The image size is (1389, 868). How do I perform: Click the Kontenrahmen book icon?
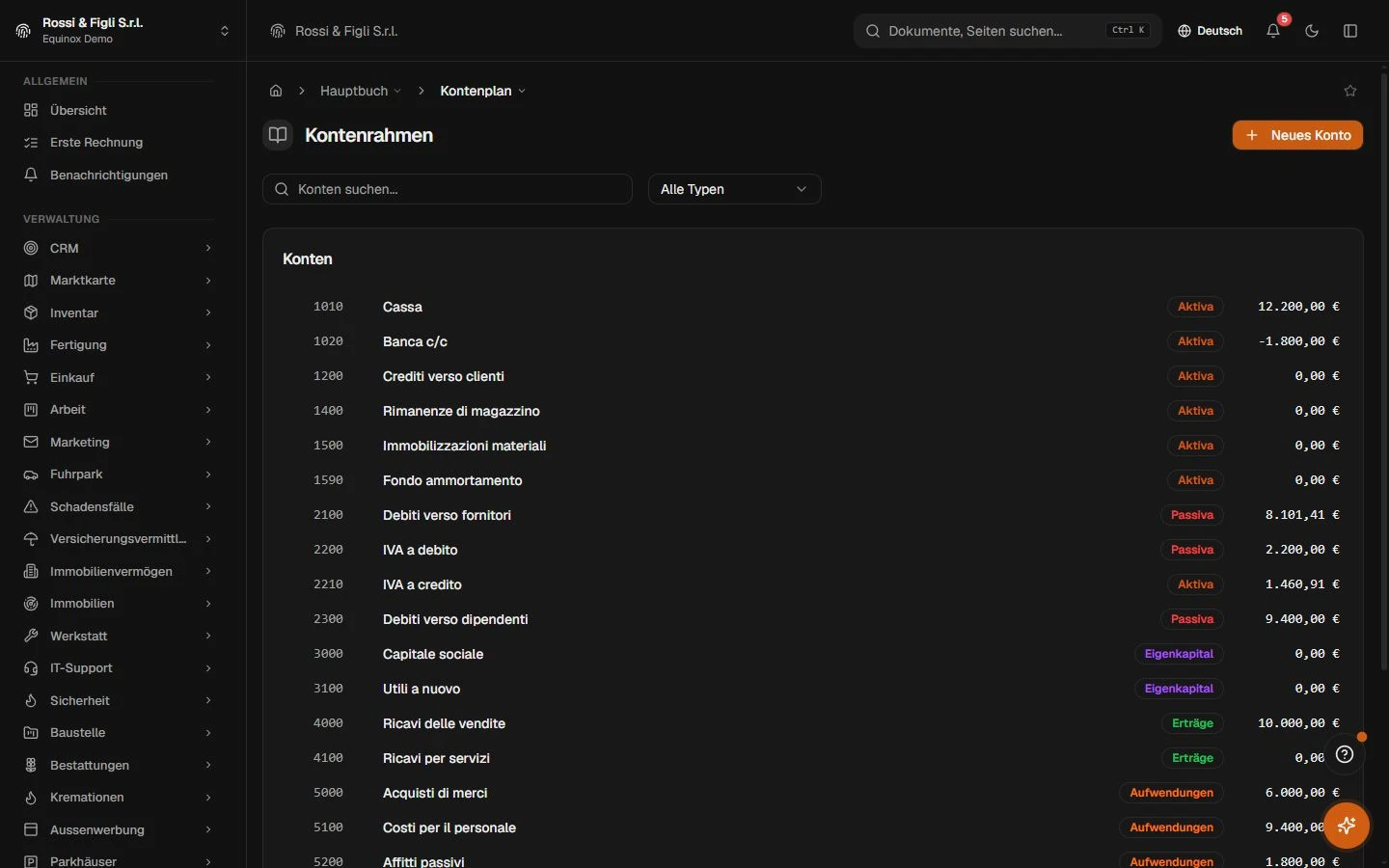(x=278, y=135)
